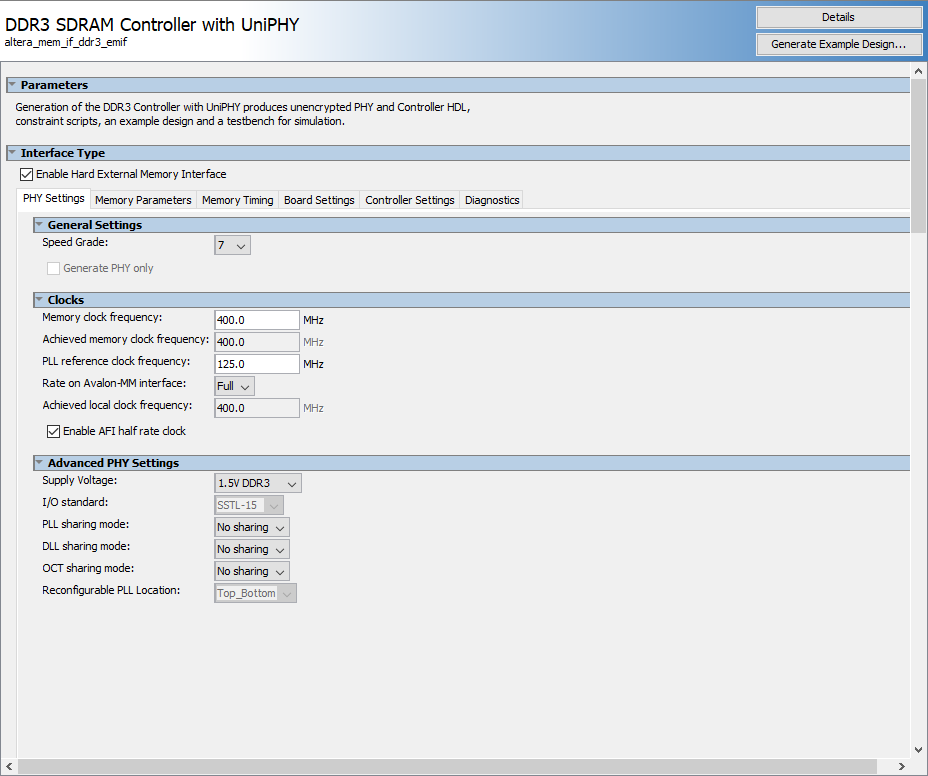This screenshot has width=928, height=776.
Task: Toggle Enable AFI half rate clock
Action: [x=53, y=432]
